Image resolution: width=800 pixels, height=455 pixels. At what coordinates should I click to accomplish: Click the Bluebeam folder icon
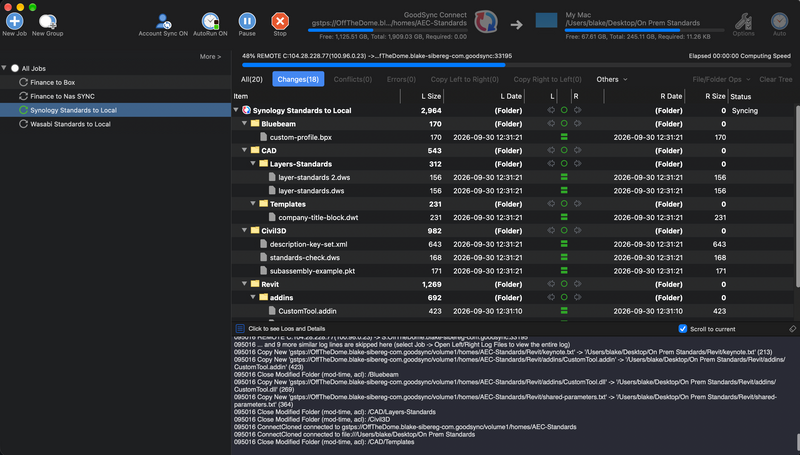tap(255, 123)
